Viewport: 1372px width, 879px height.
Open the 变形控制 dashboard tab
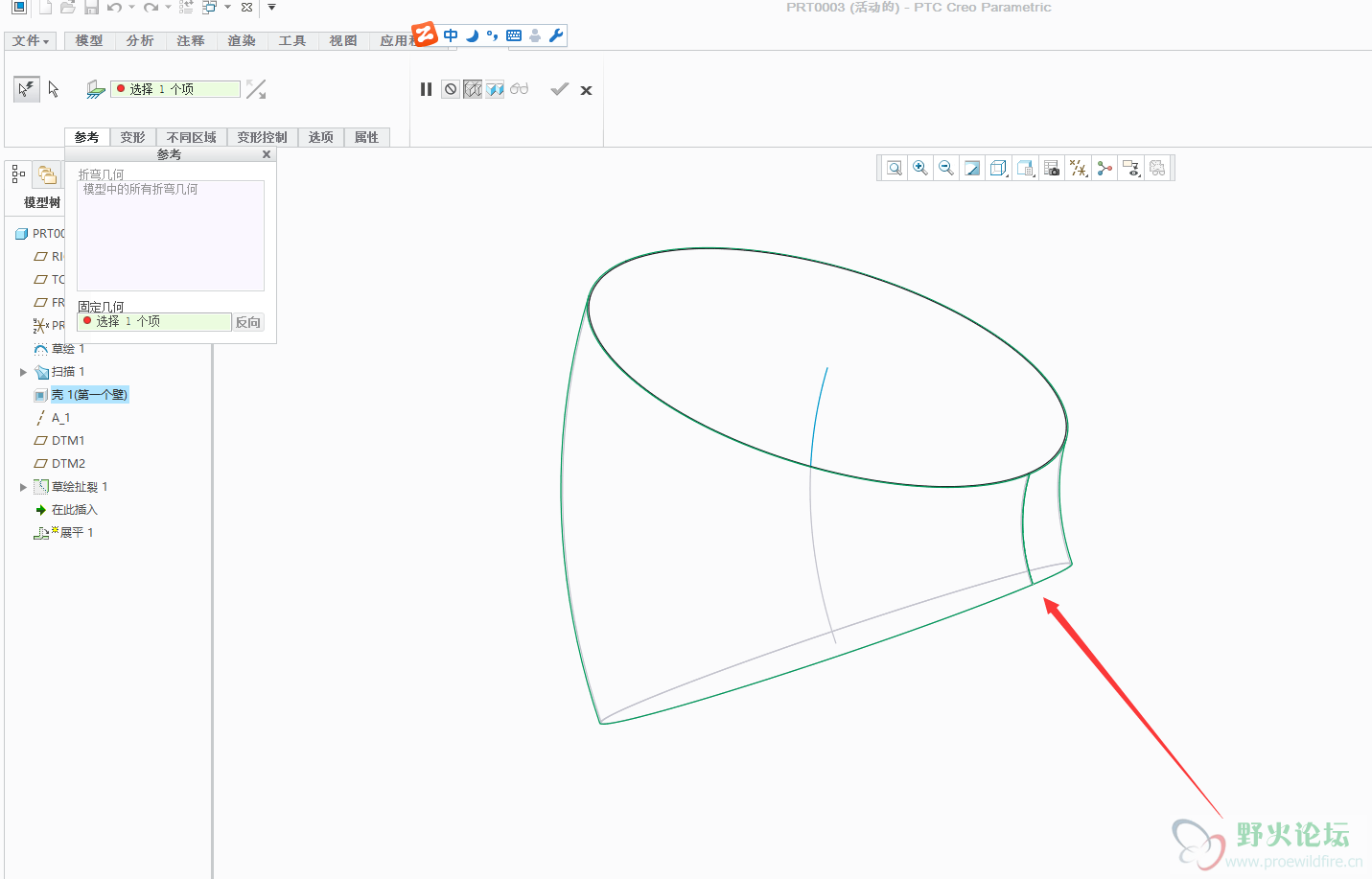(262, 137)
